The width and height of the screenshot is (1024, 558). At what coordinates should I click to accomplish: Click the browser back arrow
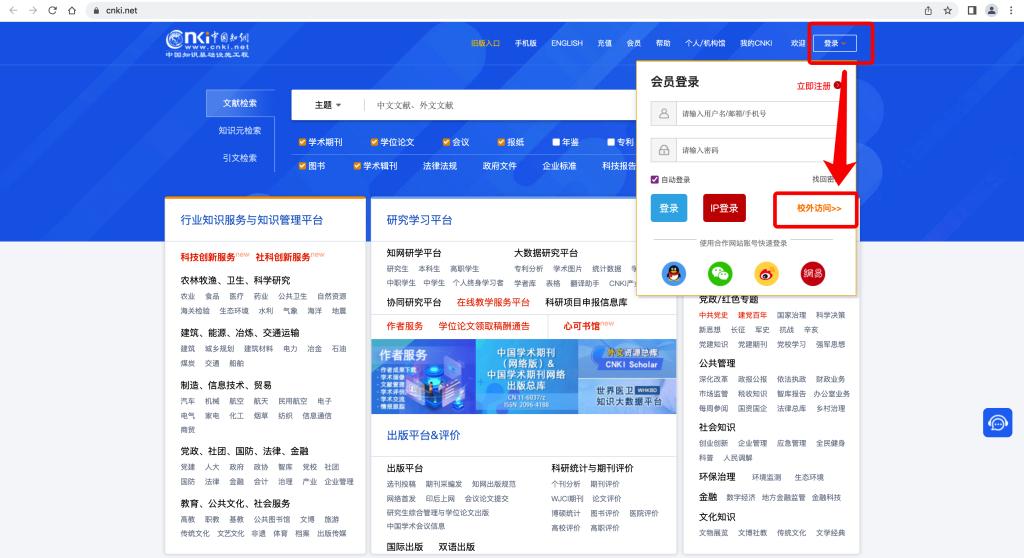pyautogui.click(x=13, y=10)
